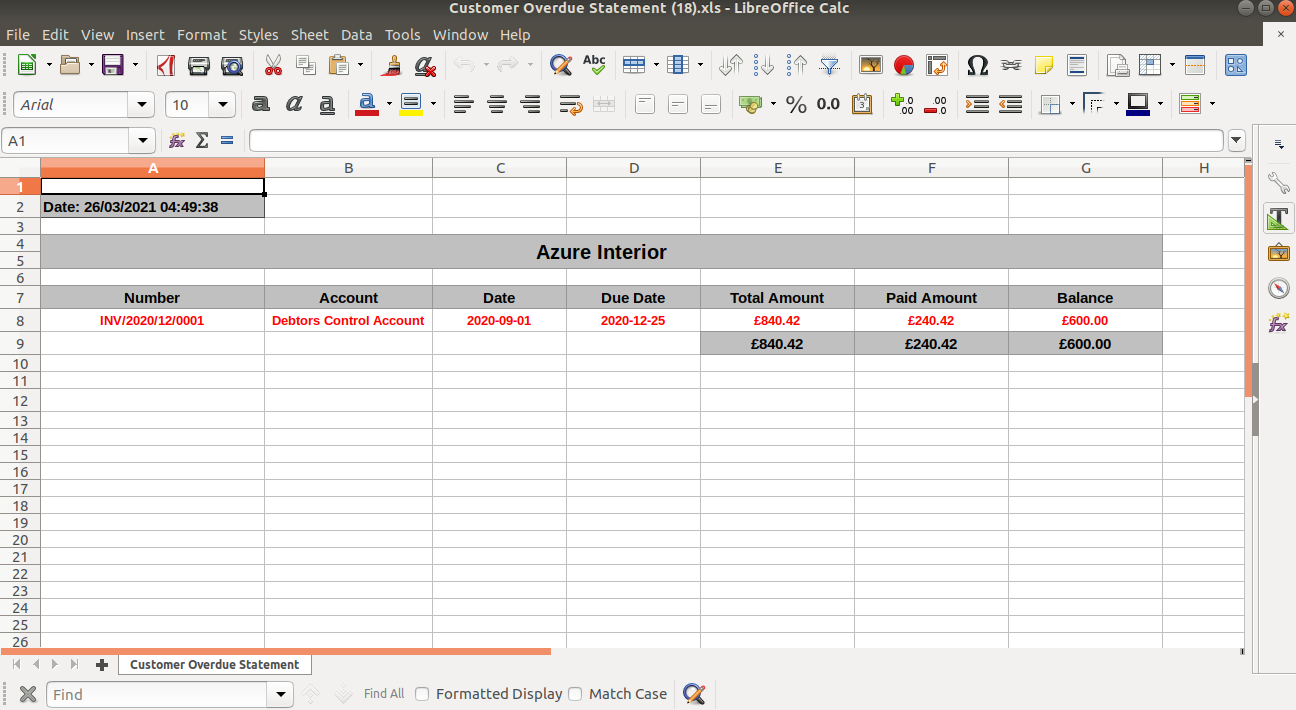Click the Copy icon
Screen dimensions: 1296x710
(306, 66)
